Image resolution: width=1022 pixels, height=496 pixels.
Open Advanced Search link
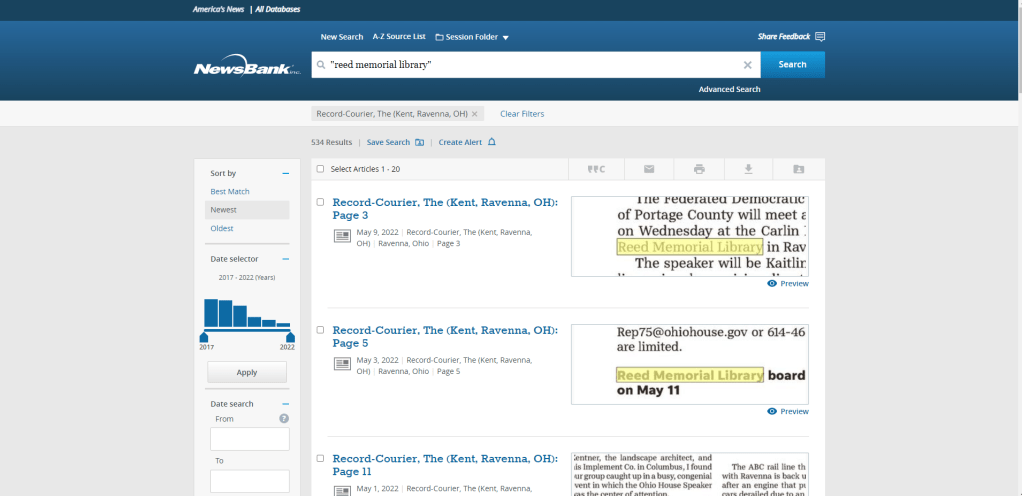pyautogui.click(x=729, y=89)
